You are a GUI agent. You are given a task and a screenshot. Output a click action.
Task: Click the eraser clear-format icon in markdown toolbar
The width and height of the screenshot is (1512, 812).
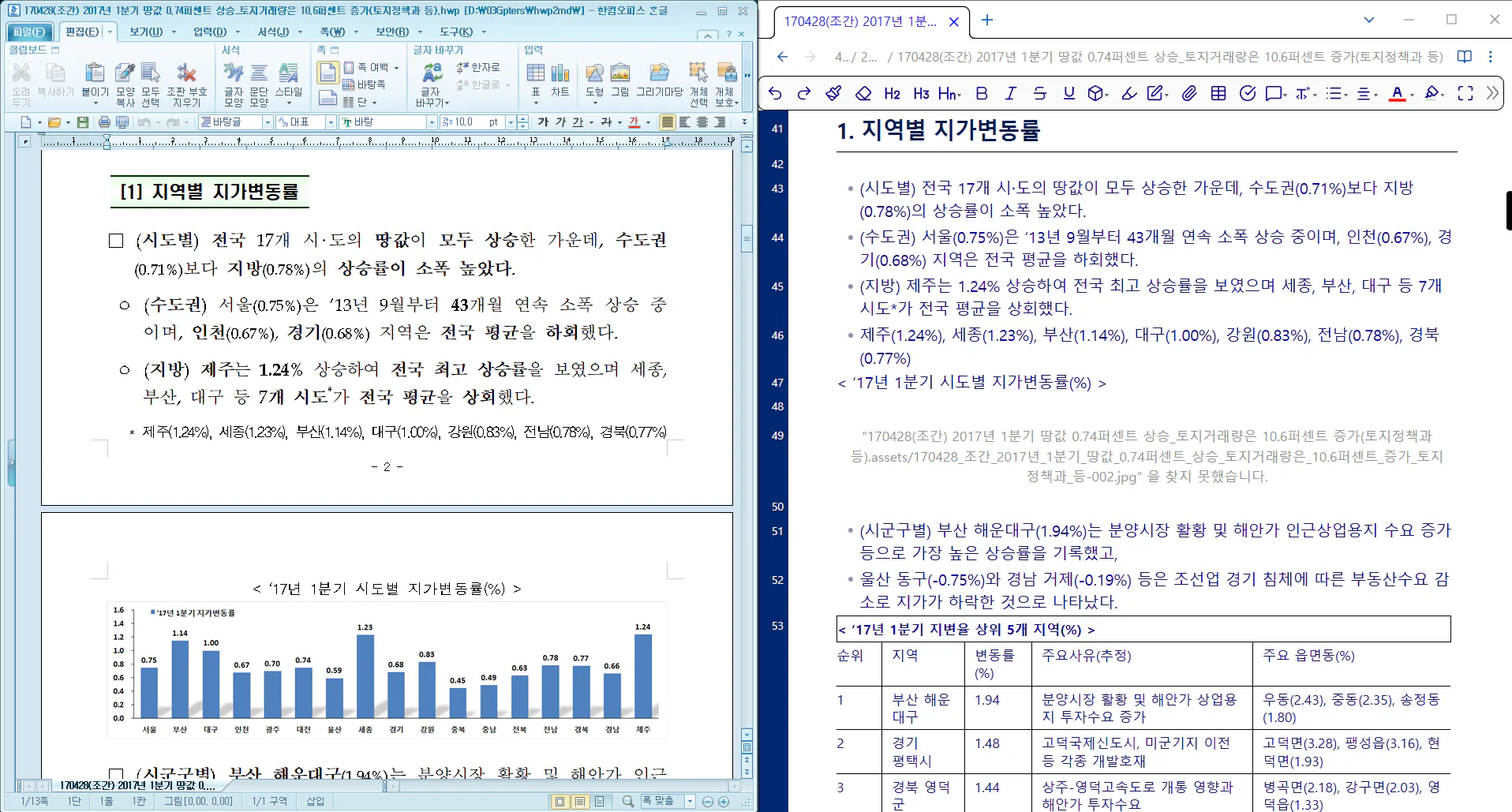tap(863, 93)
